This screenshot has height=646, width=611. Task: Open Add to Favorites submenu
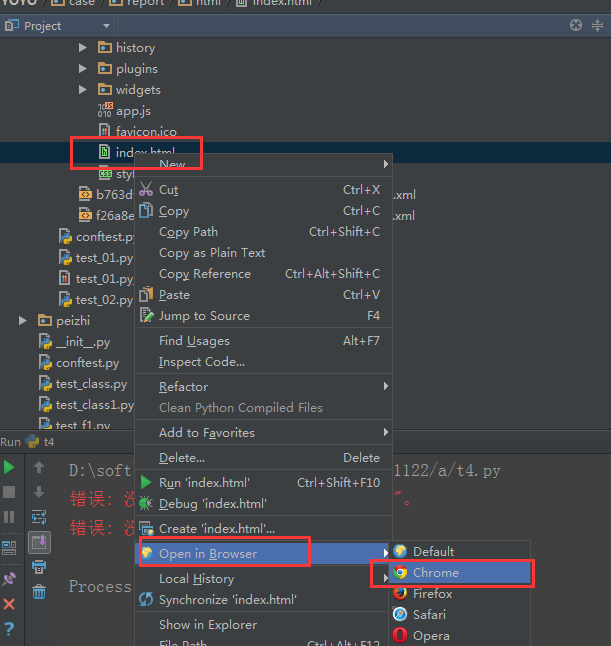(264, 433)
